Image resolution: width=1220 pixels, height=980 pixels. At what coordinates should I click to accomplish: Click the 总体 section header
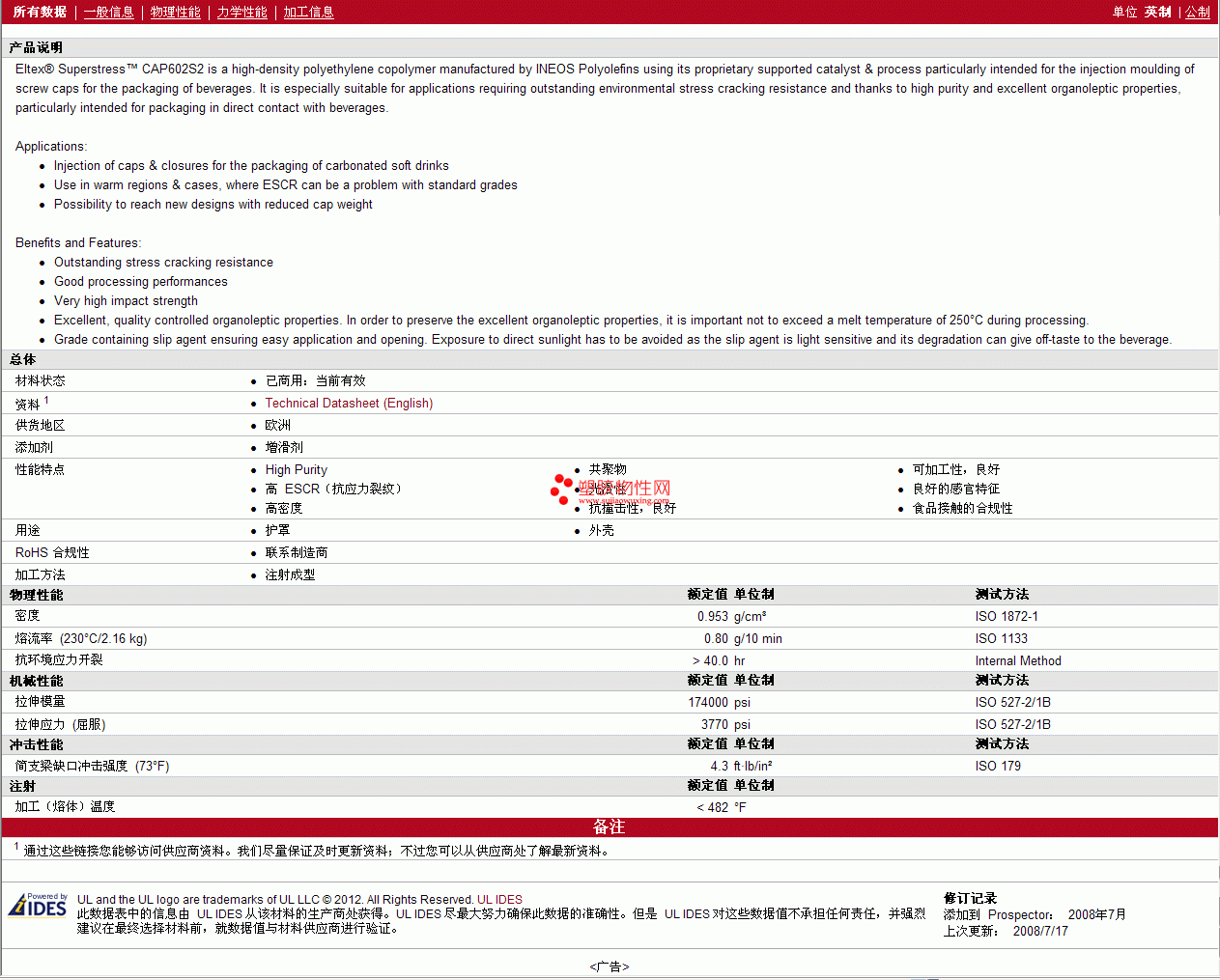click(x=22, y=359)
